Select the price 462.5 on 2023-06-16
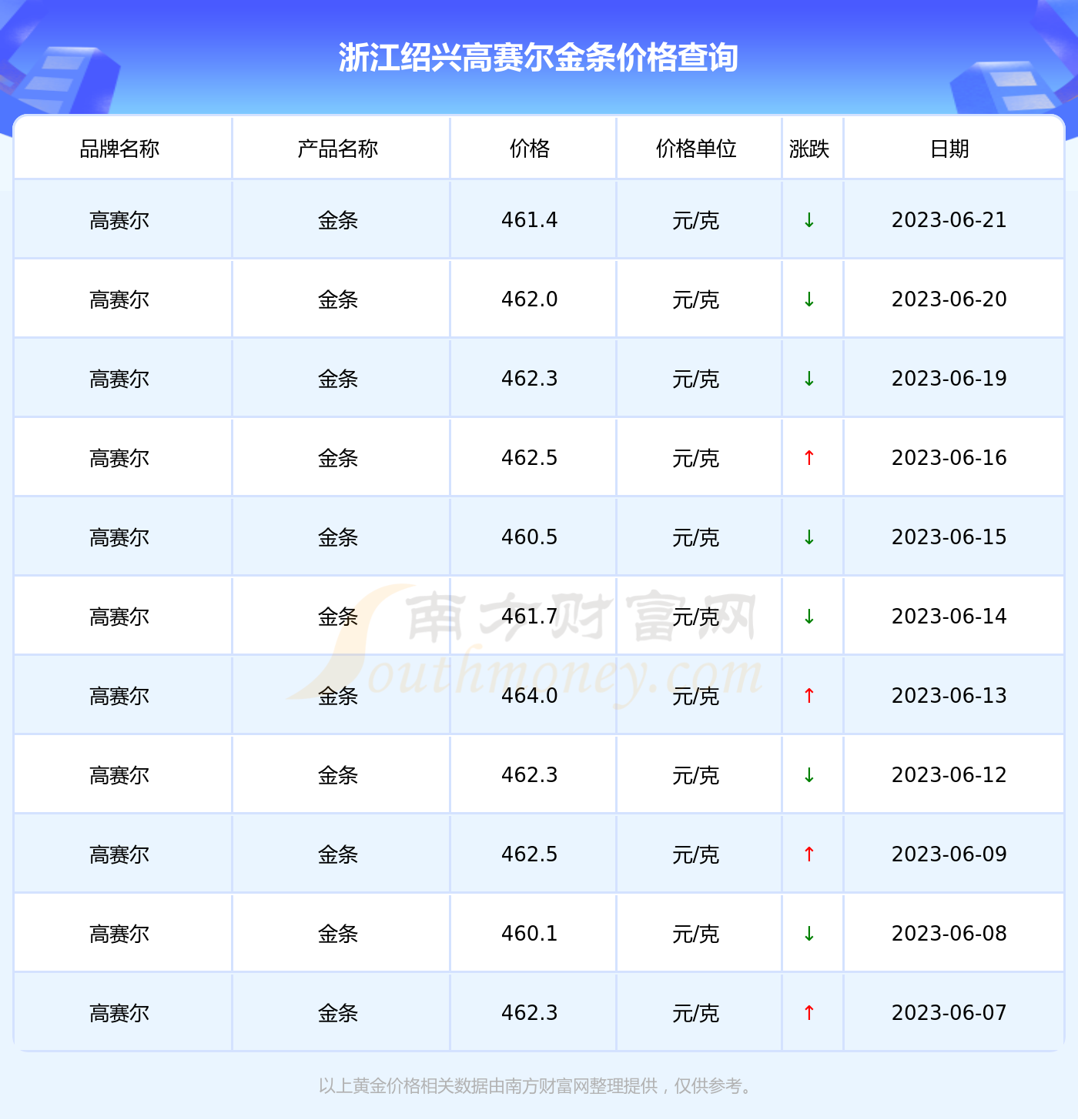Viewport: 1078px width, 1120px height. (x=530, y=458)
